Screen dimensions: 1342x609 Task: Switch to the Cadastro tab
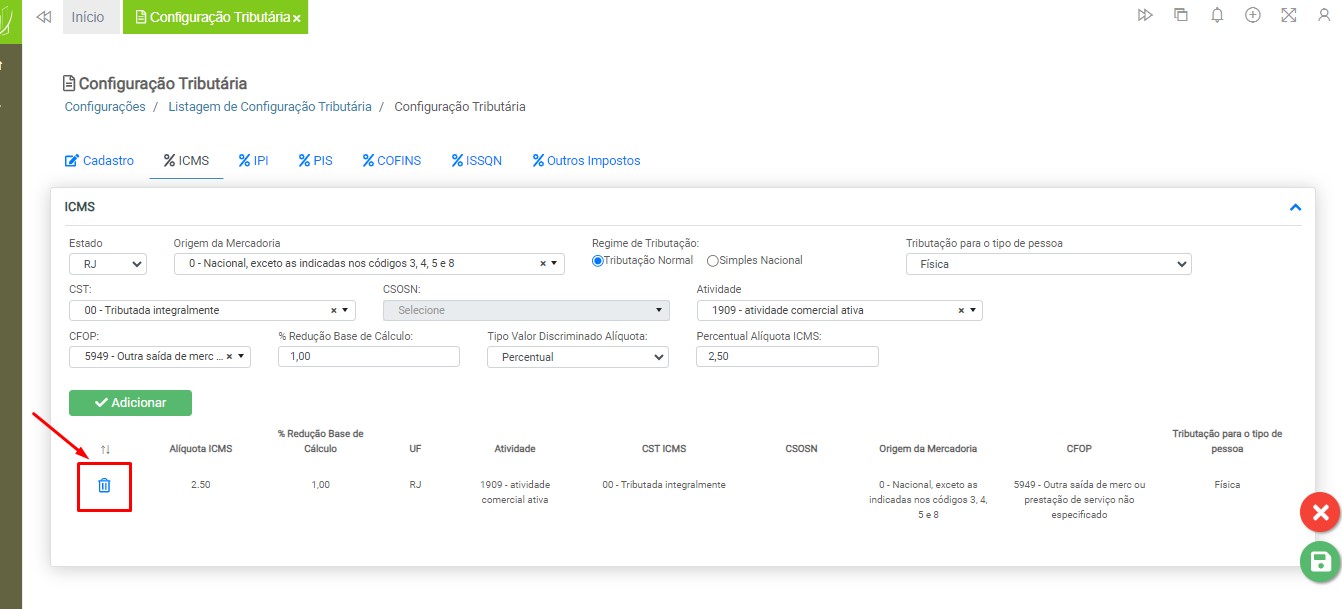pos(99,160)
